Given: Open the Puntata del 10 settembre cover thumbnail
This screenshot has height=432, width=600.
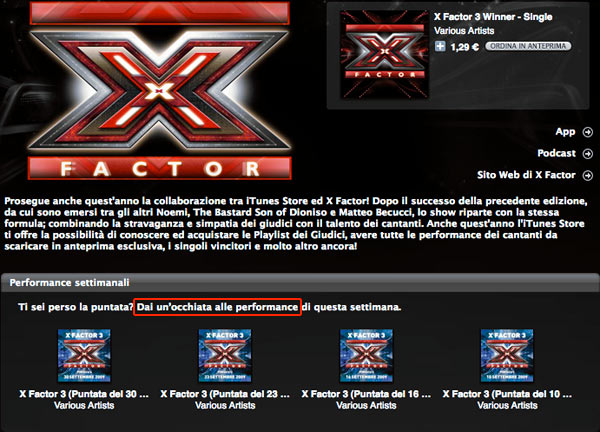Looking at the screenshot, I should (x=507, y=355).
